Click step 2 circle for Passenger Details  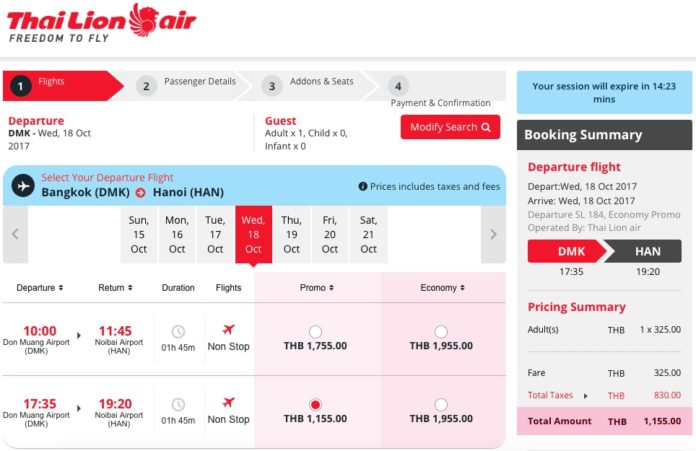coord(146,86)
